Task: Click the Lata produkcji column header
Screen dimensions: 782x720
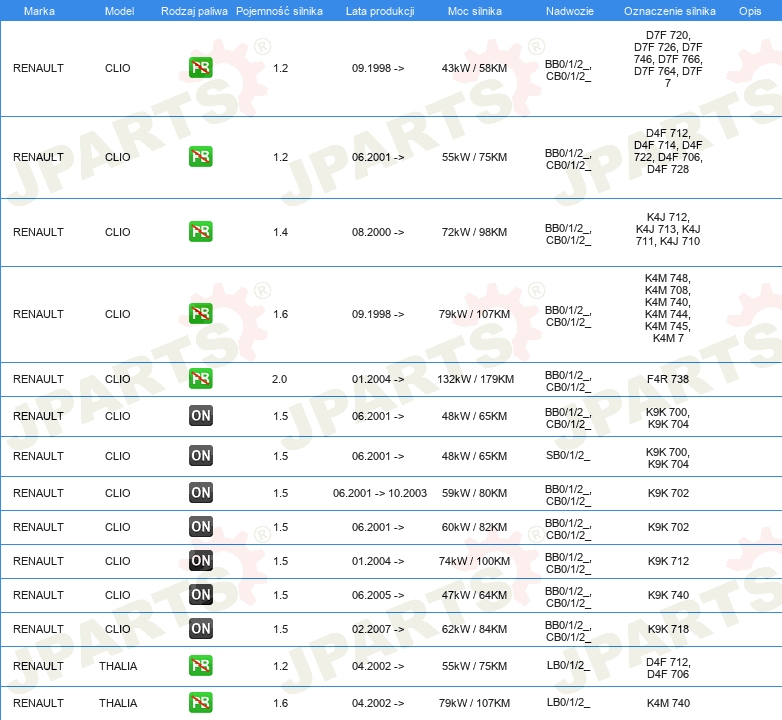Action: [379, 10]
